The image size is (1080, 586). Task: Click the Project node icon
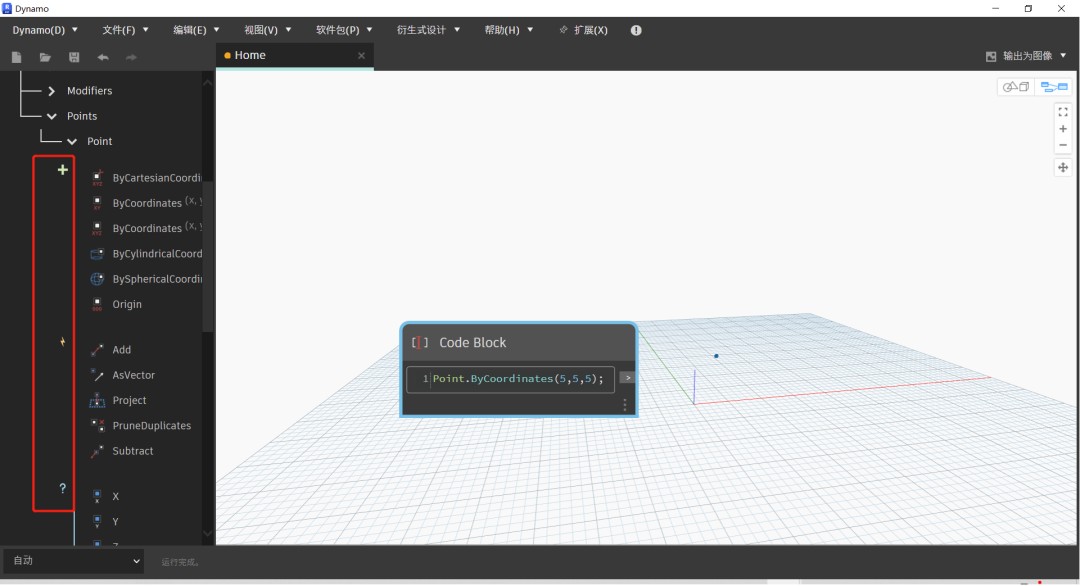[x=97, y=400]
